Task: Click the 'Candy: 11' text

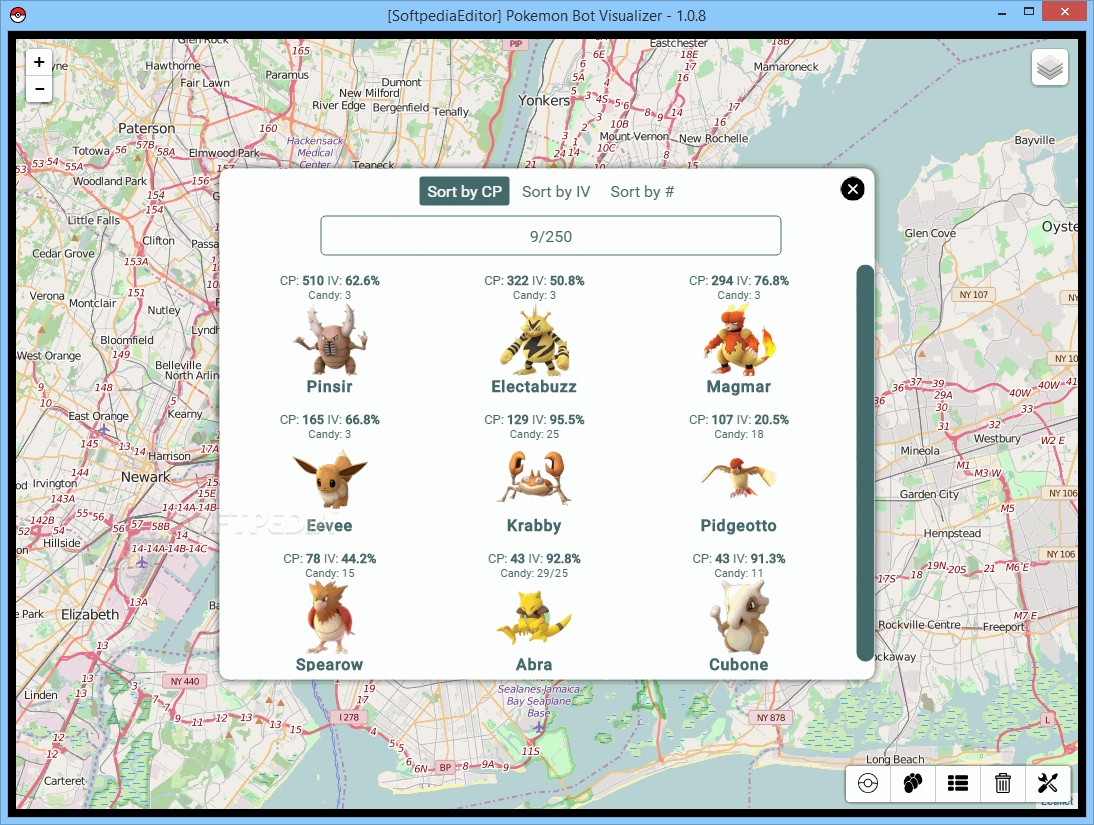Action: 739,573
